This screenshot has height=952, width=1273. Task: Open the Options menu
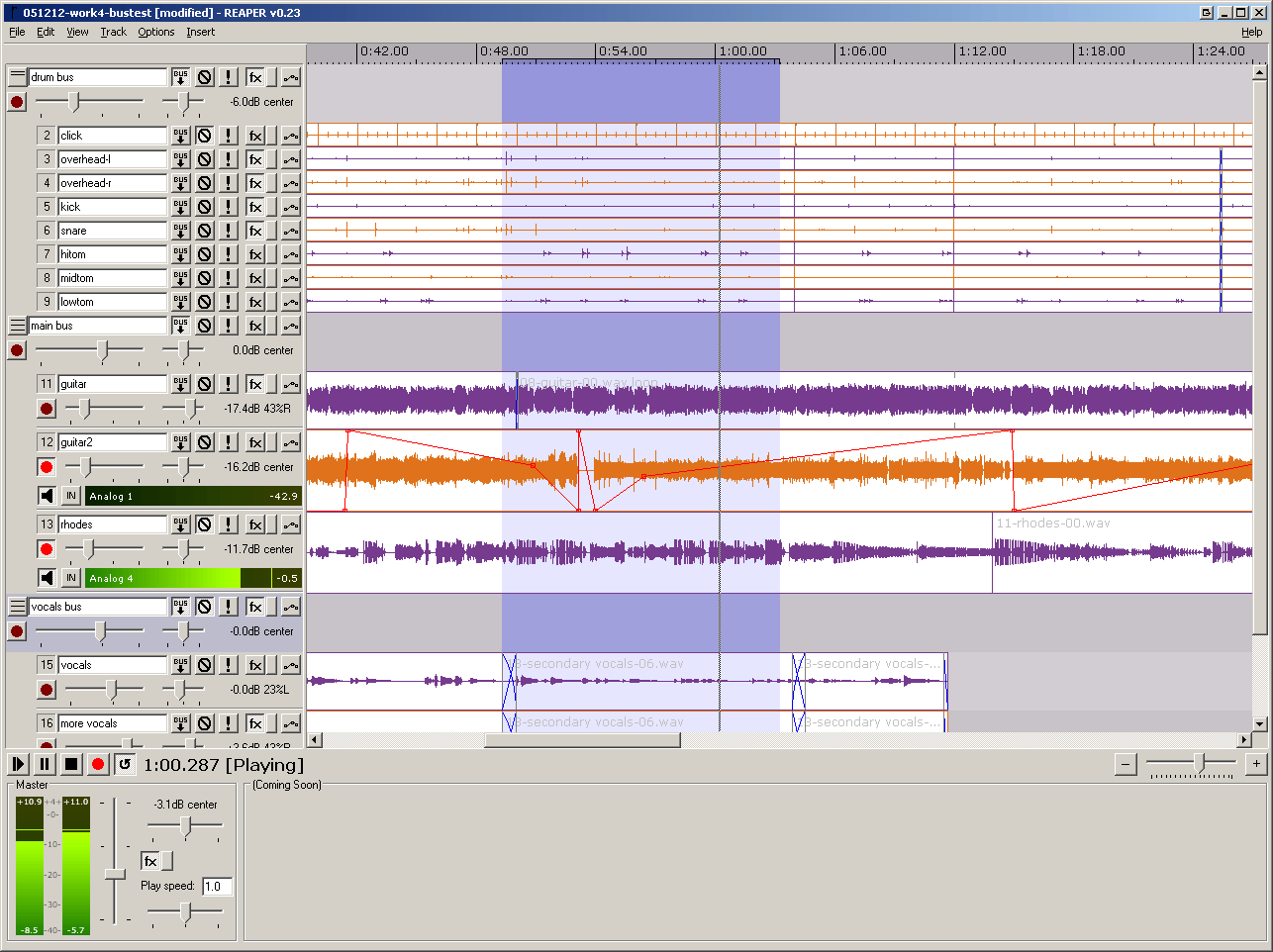tap(155, 32)
